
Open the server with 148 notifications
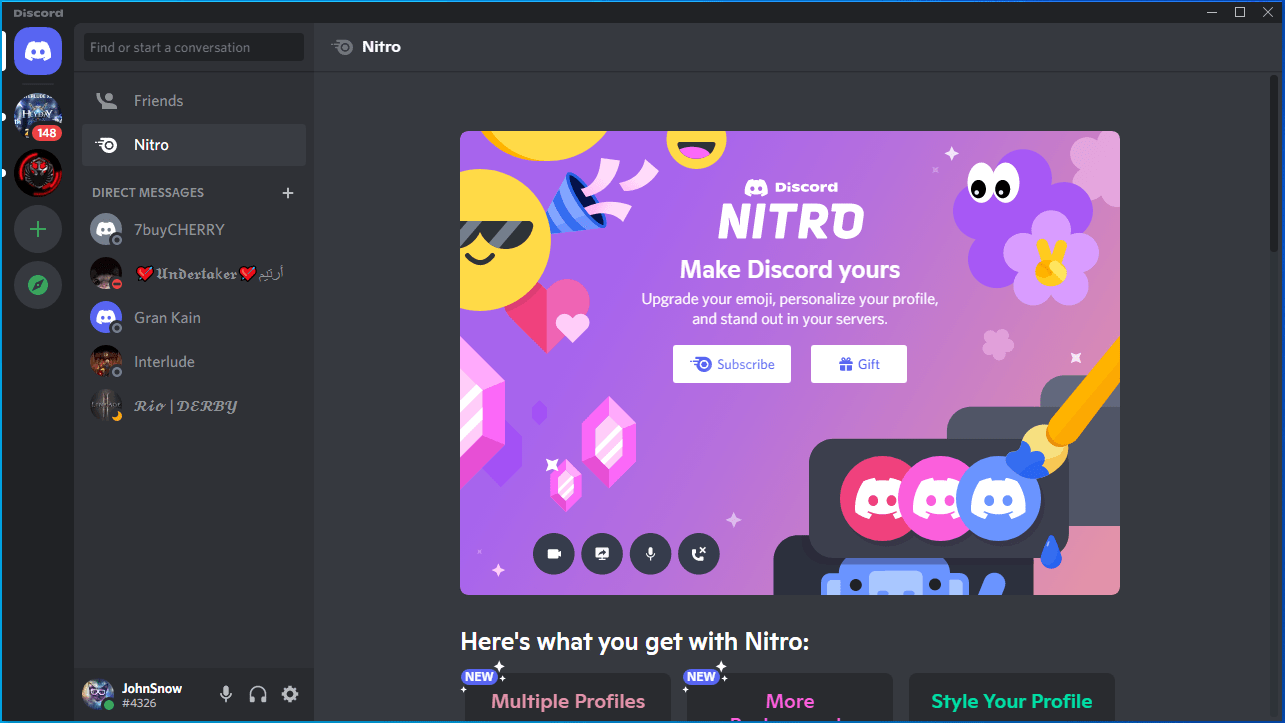38,117
